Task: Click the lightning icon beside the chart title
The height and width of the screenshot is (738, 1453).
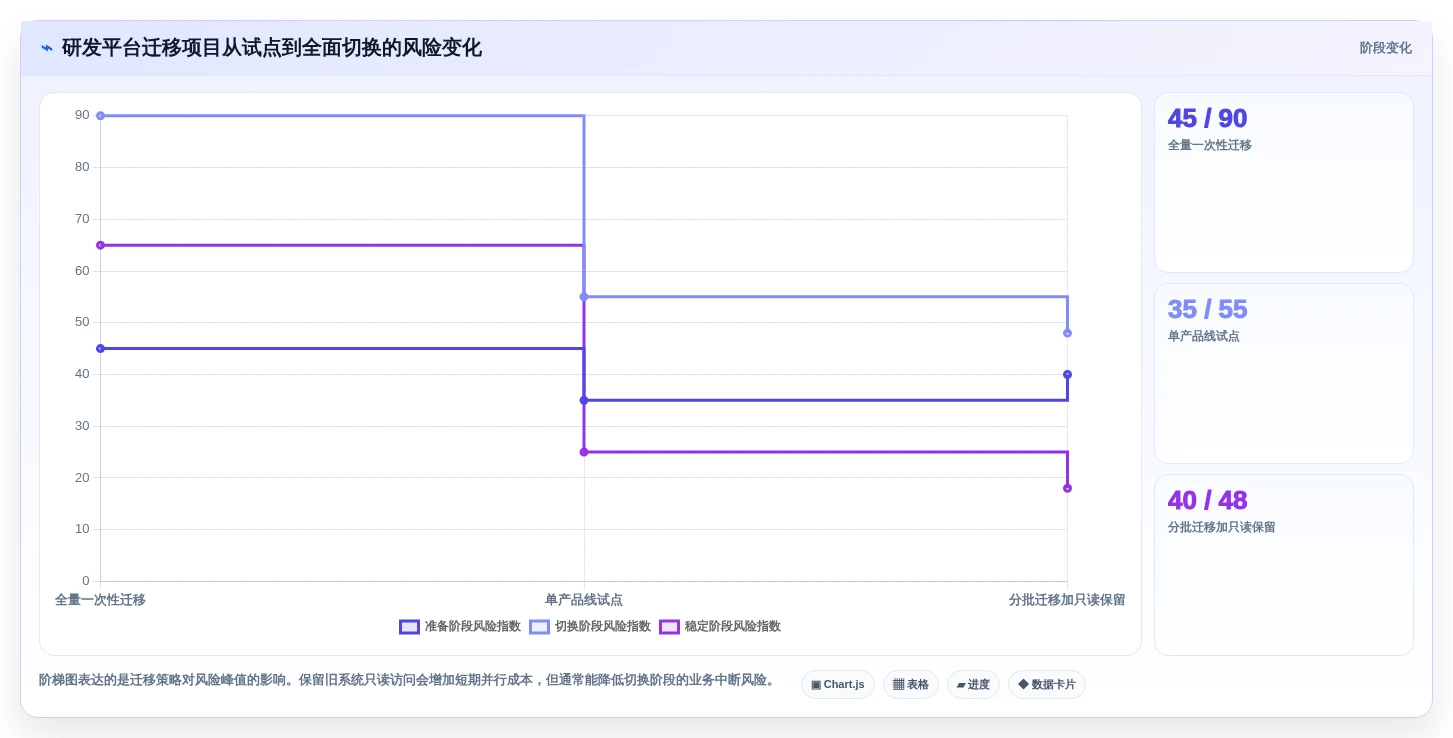Action: tap(47, 48)
